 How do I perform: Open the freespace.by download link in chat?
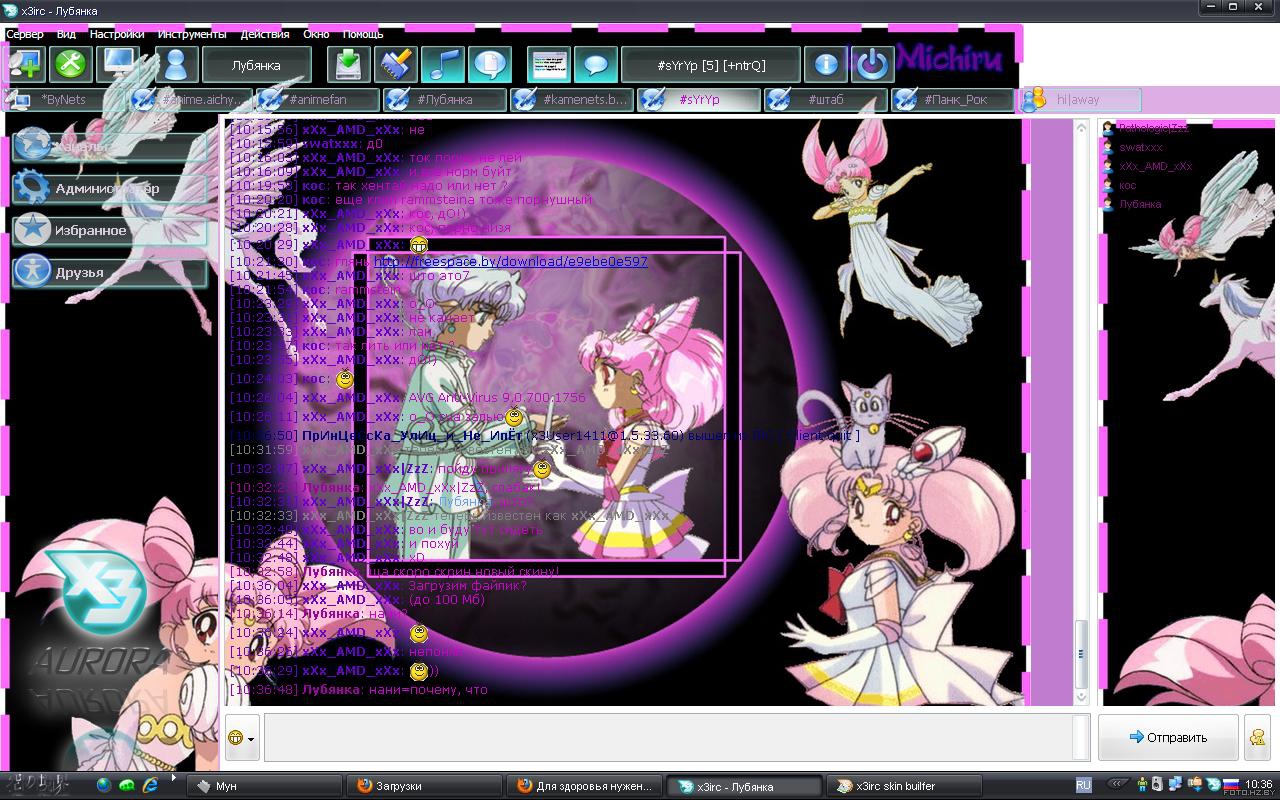(x=511, y=262)
